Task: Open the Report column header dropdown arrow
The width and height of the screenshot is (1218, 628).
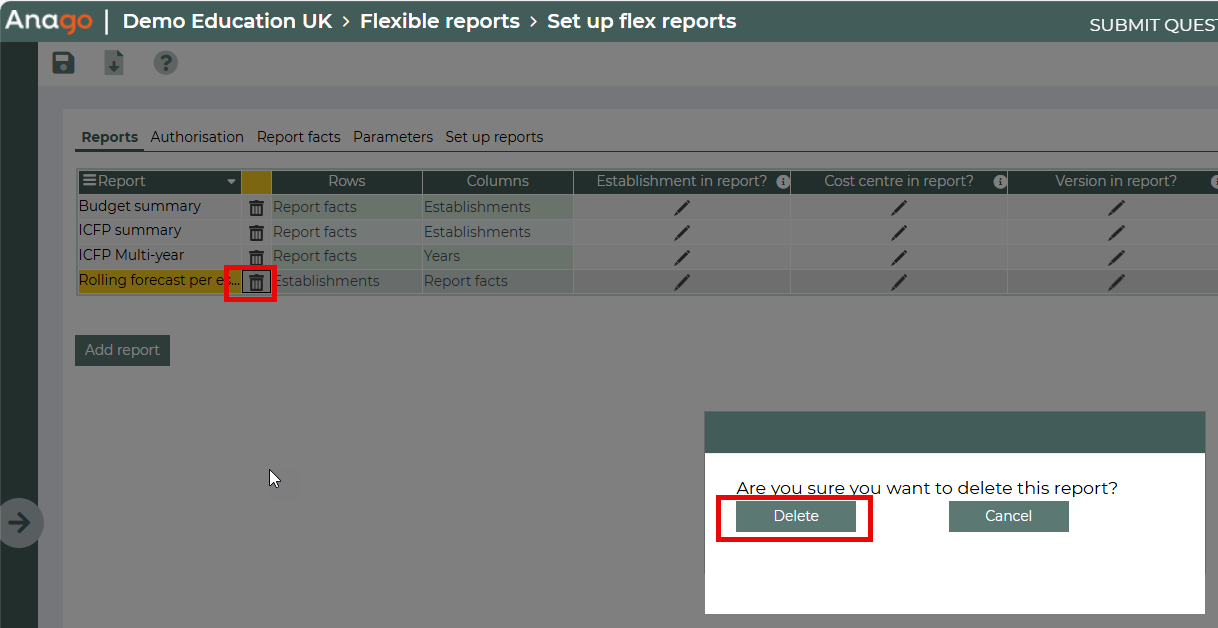Action: point(232,182)
